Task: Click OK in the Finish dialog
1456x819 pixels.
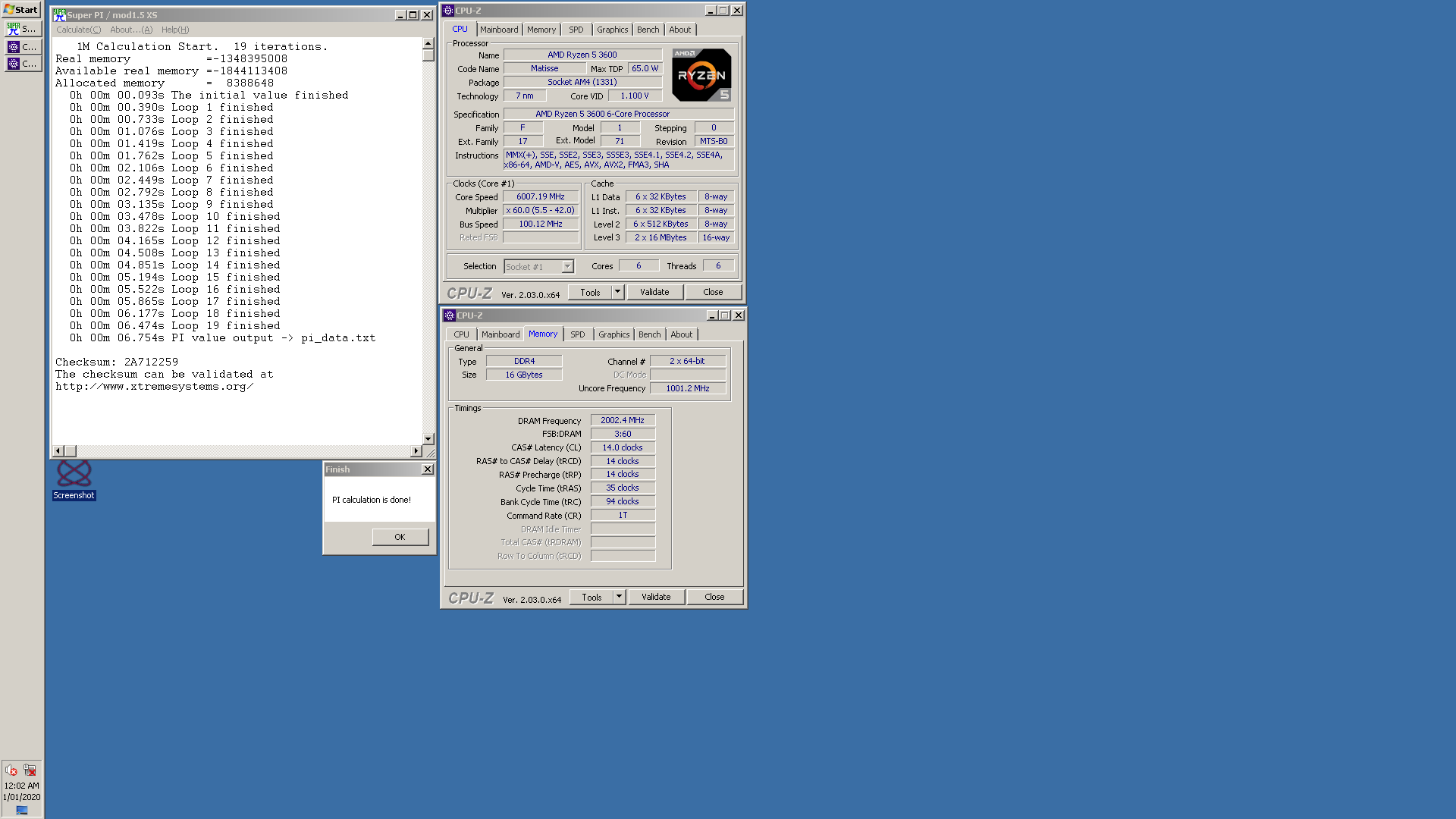Action: click(400, 537)
